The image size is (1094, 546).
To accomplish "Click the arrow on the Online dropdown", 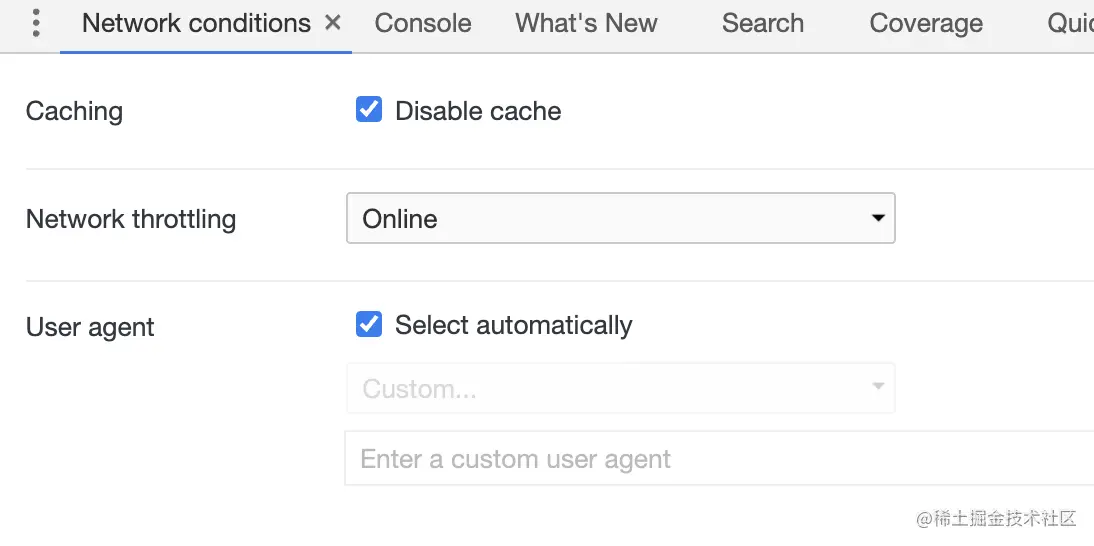I will coord(878,218).
